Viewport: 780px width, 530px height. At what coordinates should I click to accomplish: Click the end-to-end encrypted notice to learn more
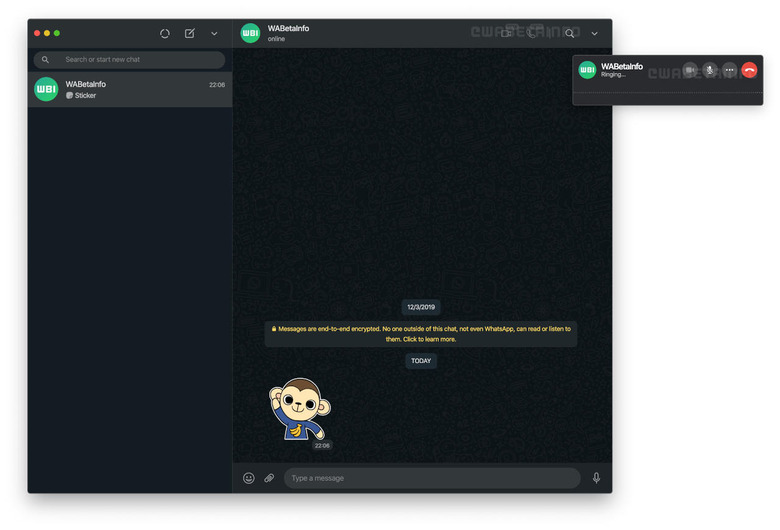421,334
